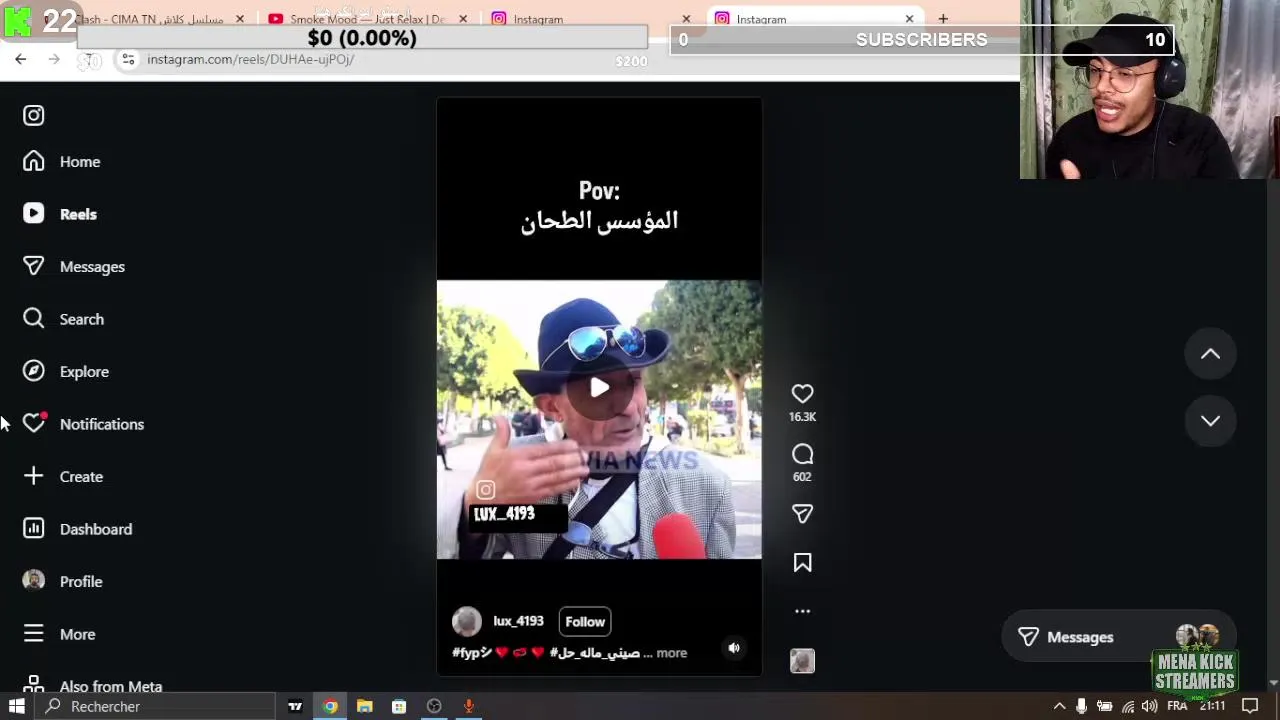Open the notification center icon

(x=1249, y=706)
